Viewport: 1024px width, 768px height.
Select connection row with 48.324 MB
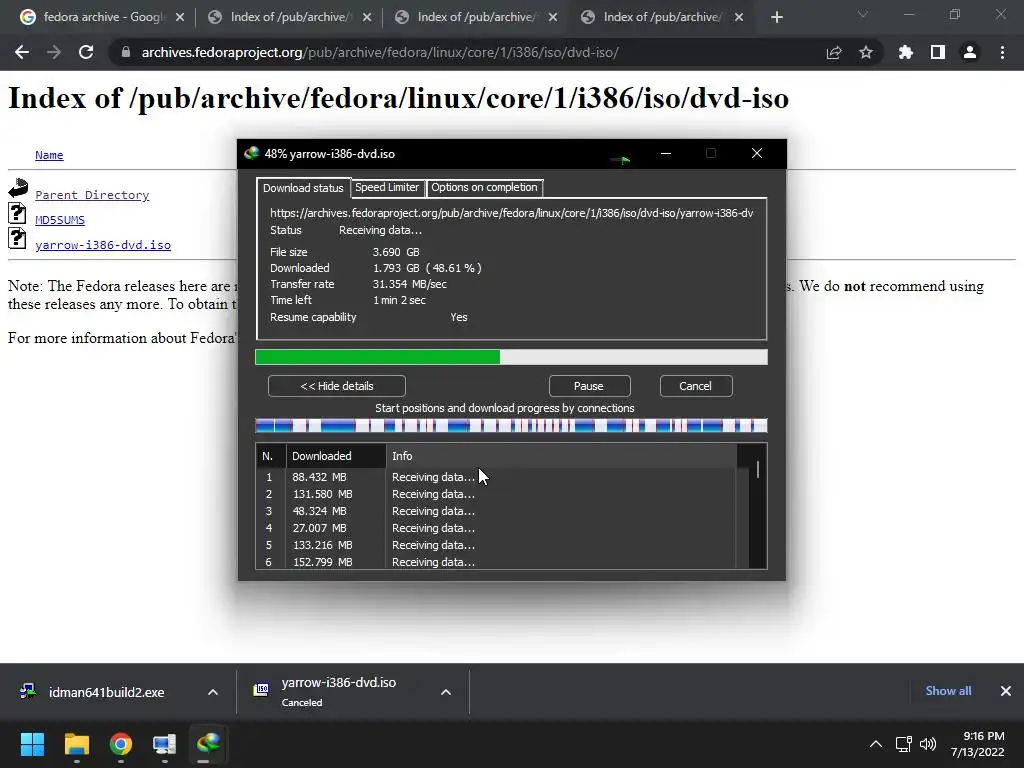point(496,511)
